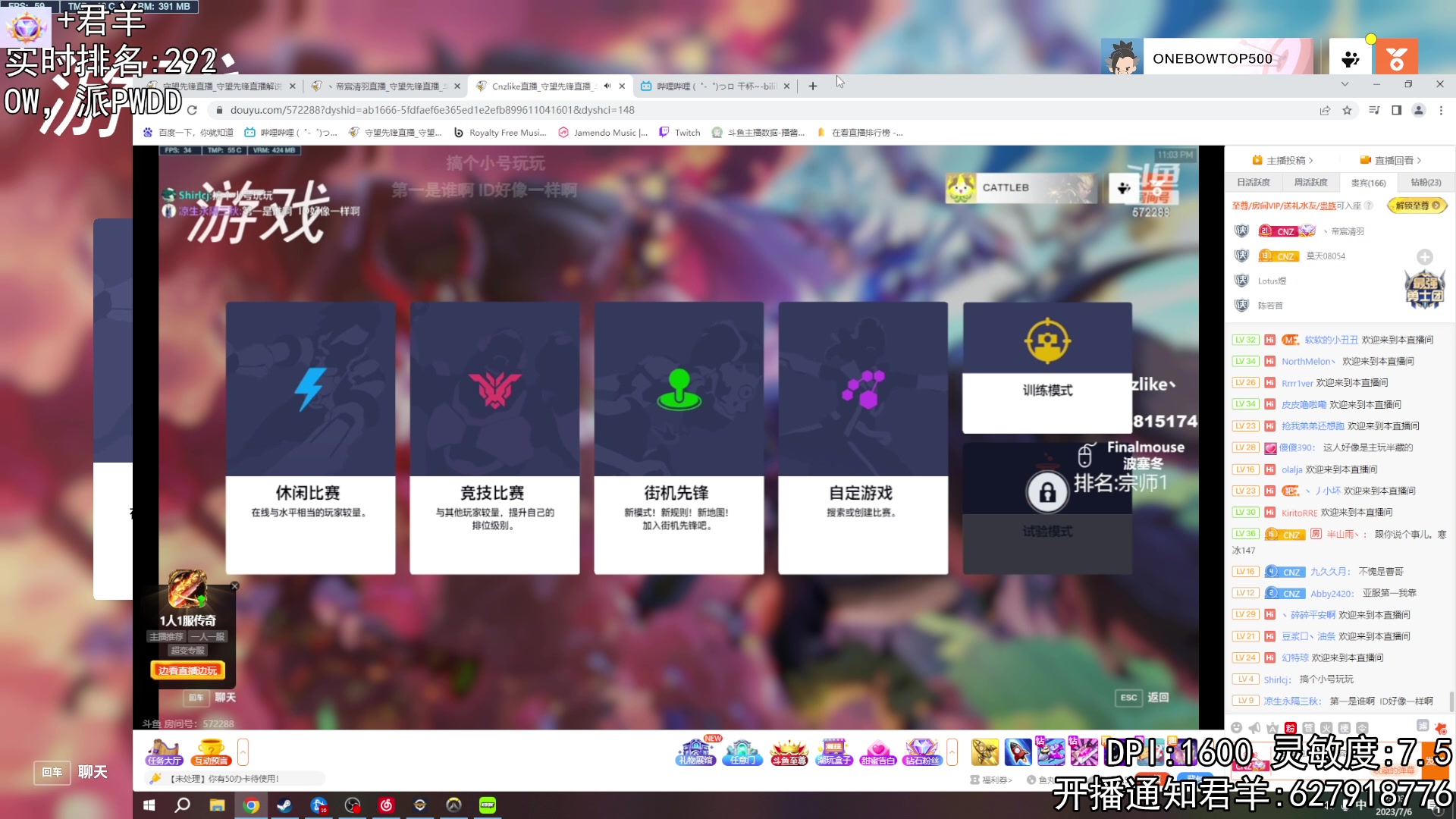Open the 百度一下 bookmark
The width and height of the screenshot is (1456, 819).
188,133
